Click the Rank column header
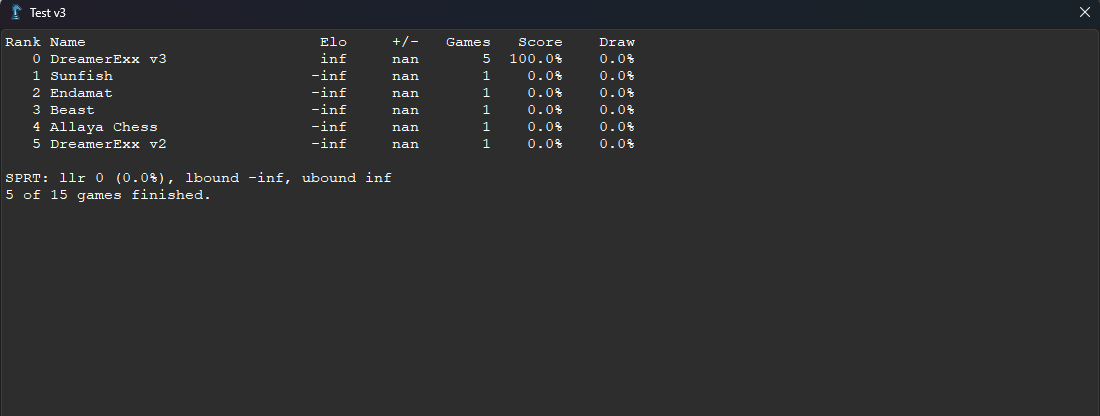 pyautogui.click(x=23, y=42)
